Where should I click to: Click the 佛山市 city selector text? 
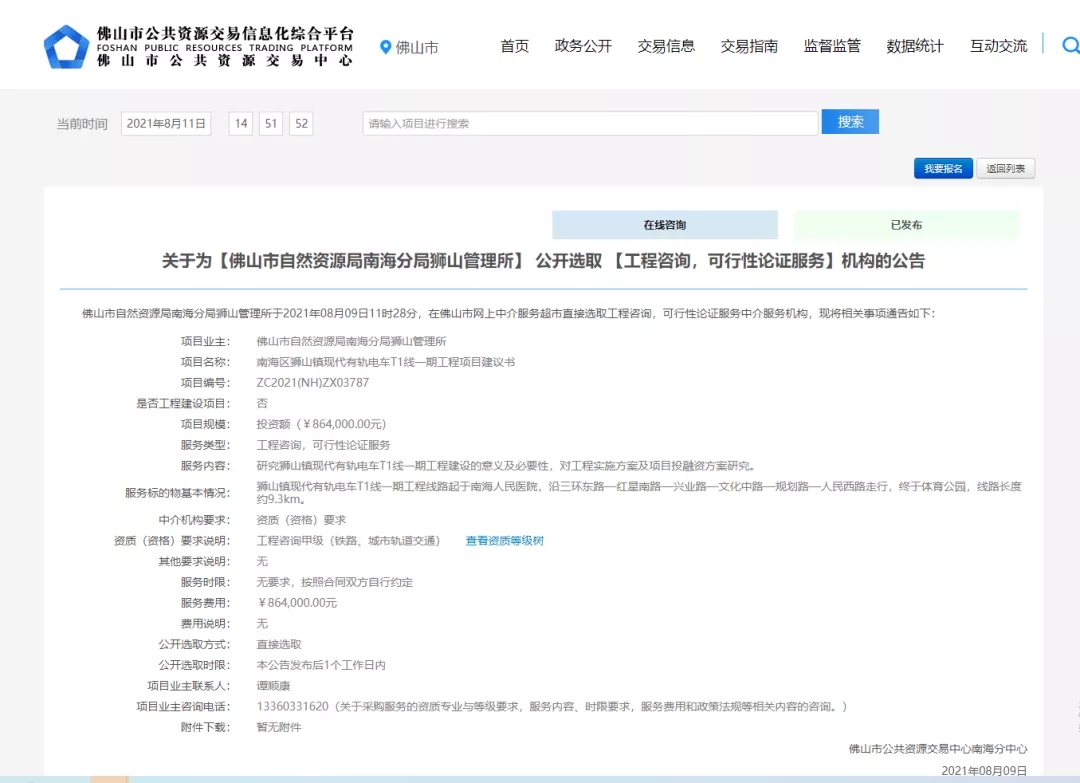417,47
